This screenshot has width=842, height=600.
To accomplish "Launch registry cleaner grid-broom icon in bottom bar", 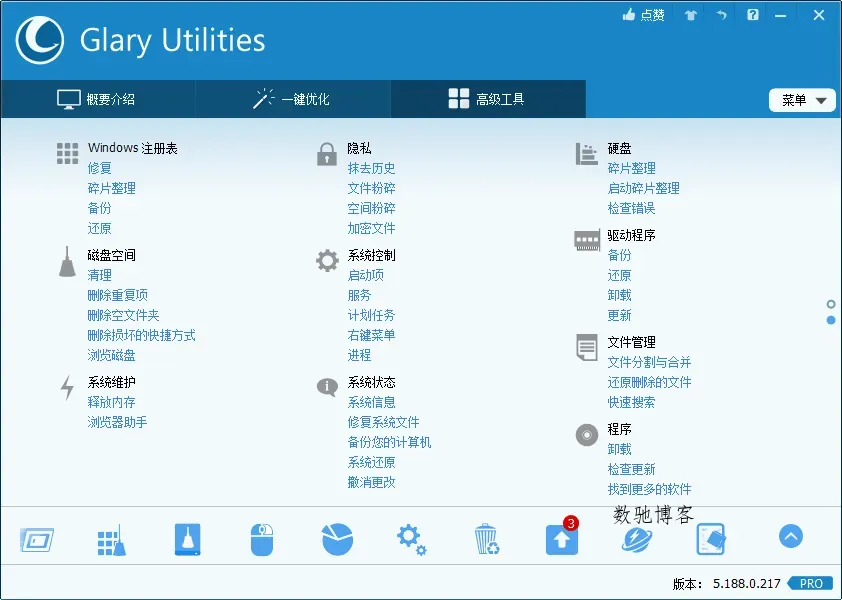I will (112, 540).
